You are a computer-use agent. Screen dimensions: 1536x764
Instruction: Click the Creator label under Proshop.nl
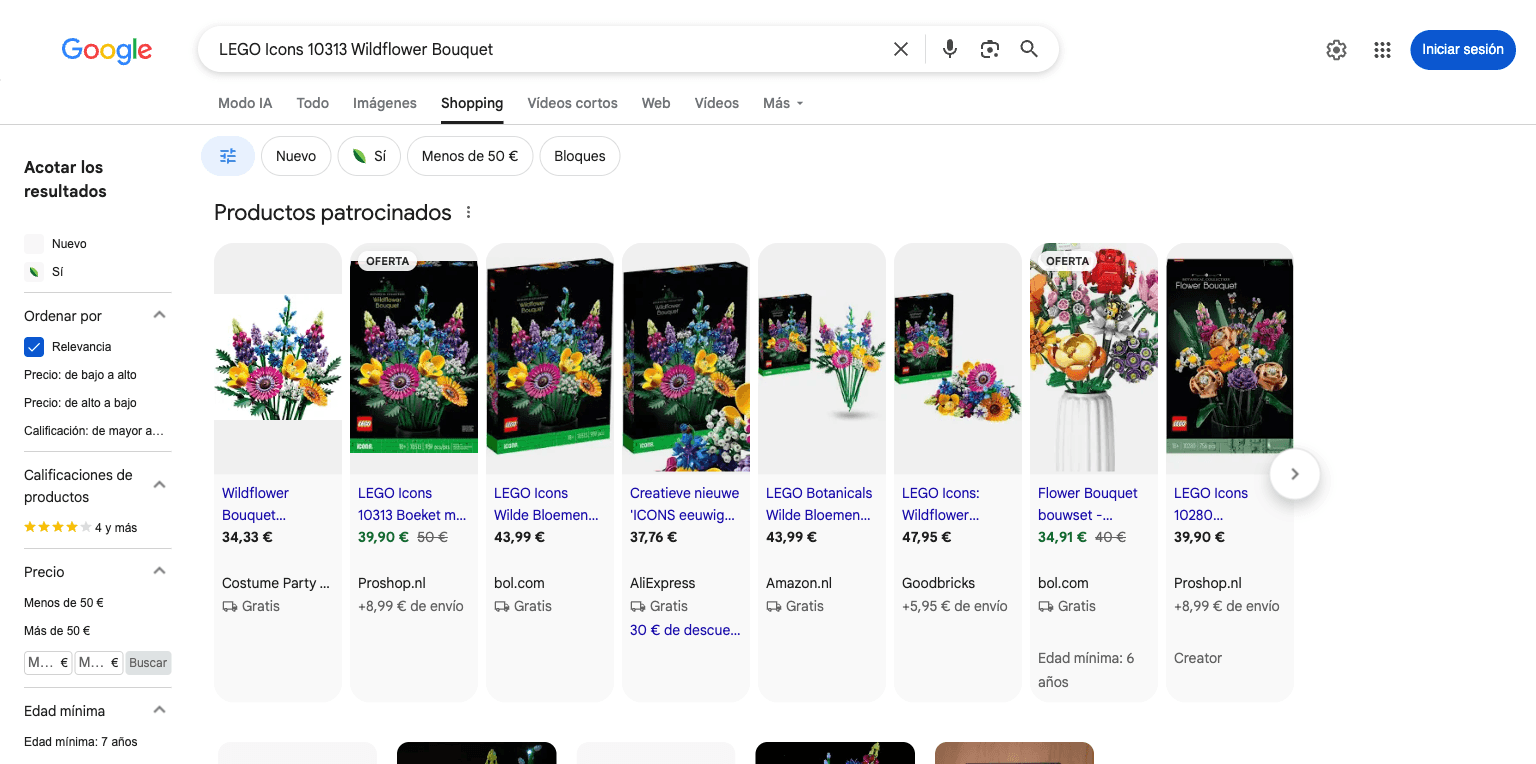[x=1198, y=658]
